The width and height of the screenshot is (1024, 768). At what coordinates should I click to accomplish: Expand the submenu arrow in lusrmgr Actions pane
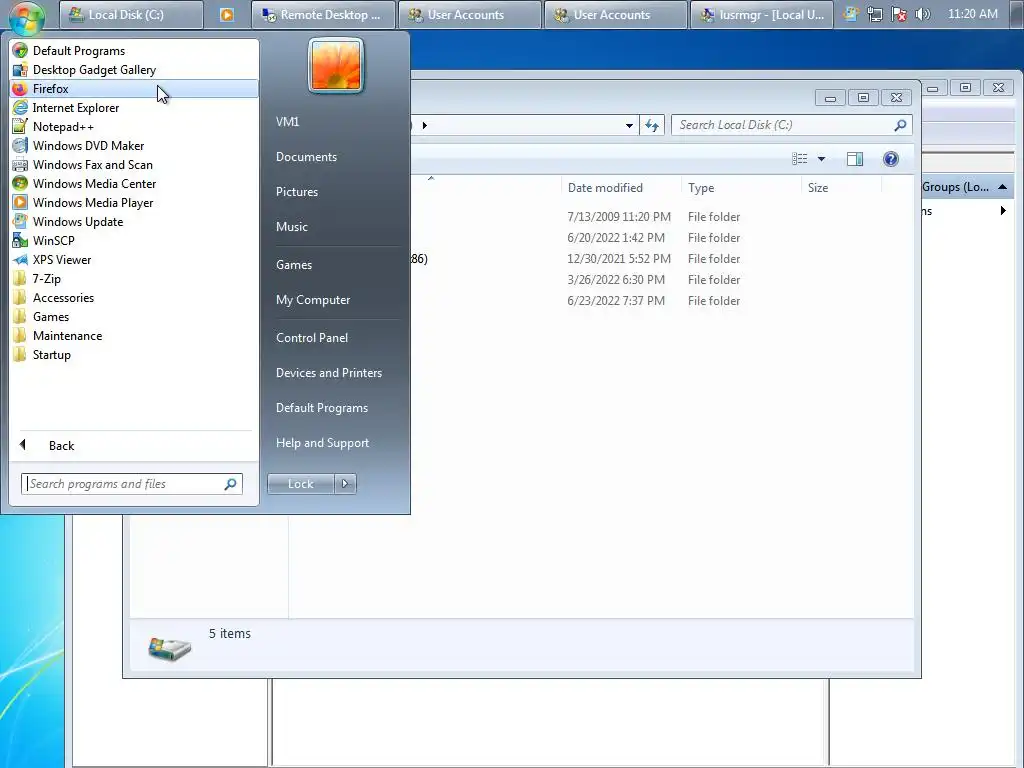(1003, 211)
